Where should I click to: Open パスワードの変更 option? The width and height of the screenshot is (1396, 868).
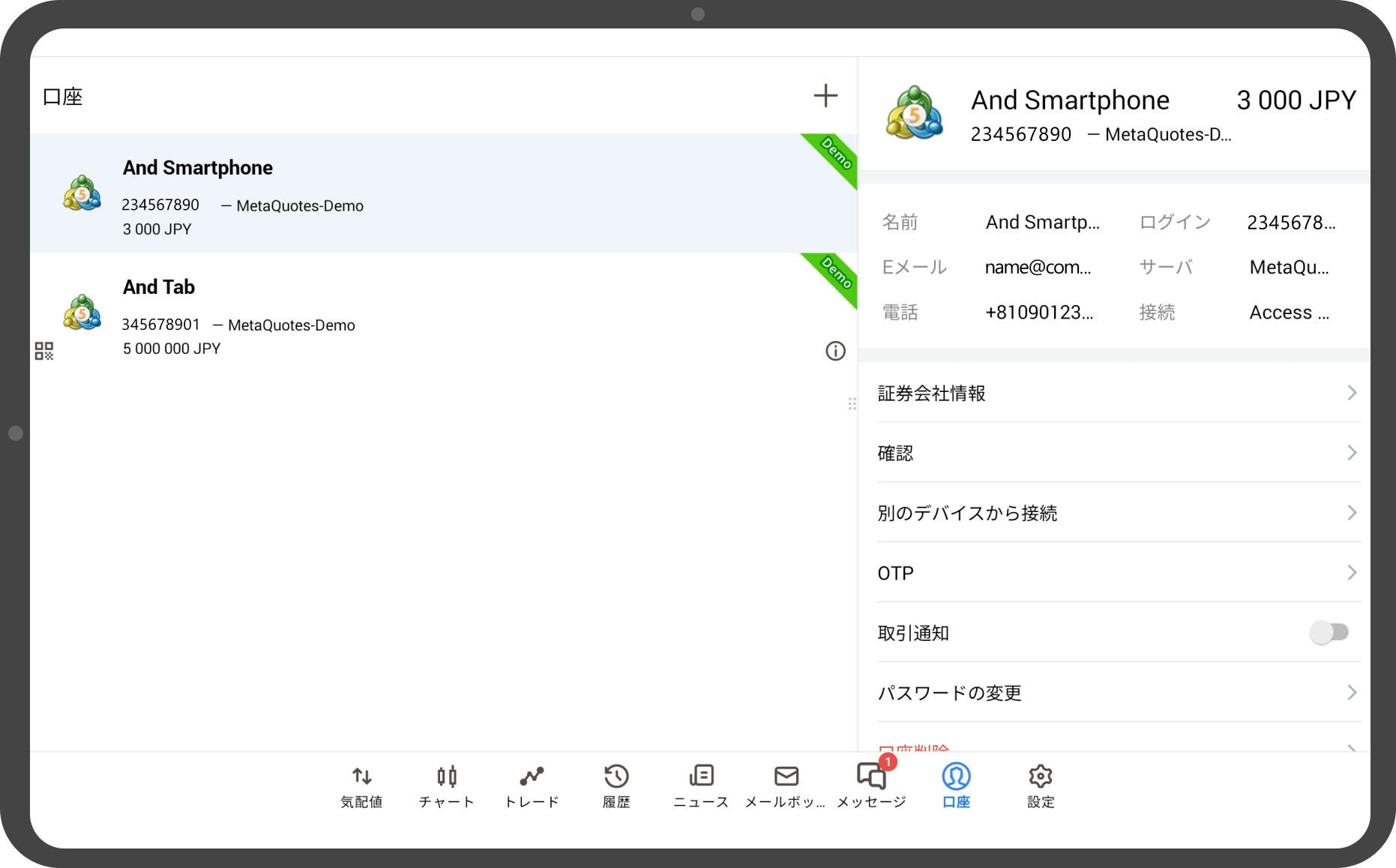(x=1117, y=693)
